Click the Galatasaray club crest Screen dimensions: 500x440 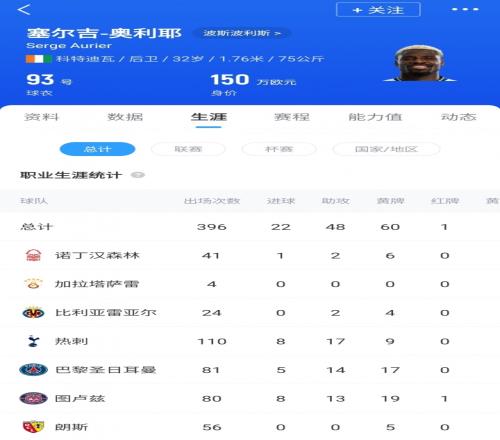(33, 284)
